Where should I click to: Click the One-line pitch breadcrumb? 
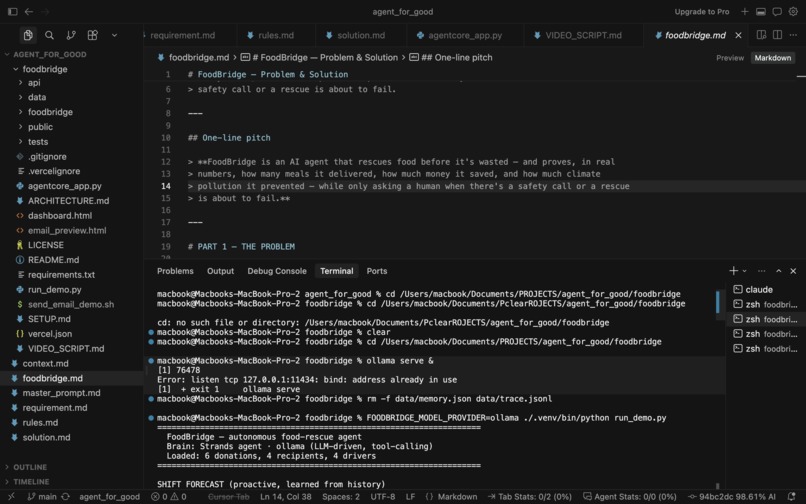point(451,58)
